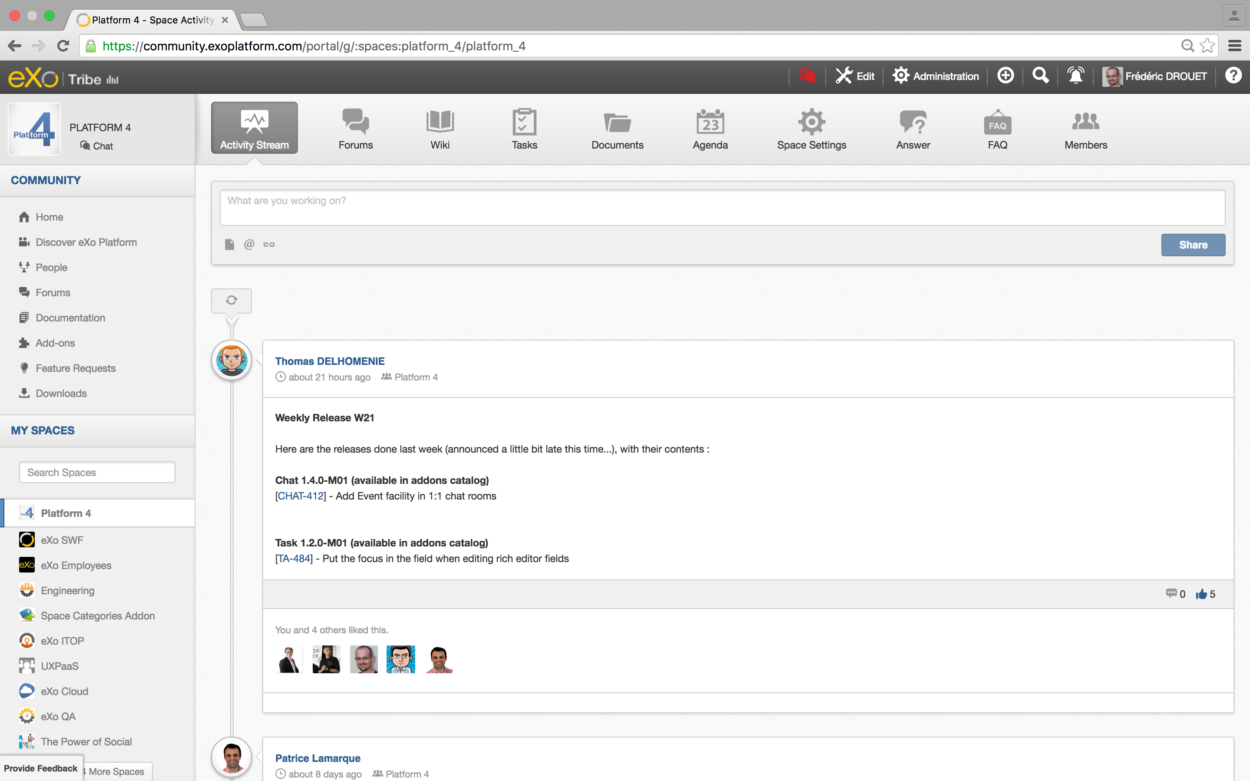Open the Tasks application
The width and height of the screenshot is (1250, 781).
[x=524, y=127]
